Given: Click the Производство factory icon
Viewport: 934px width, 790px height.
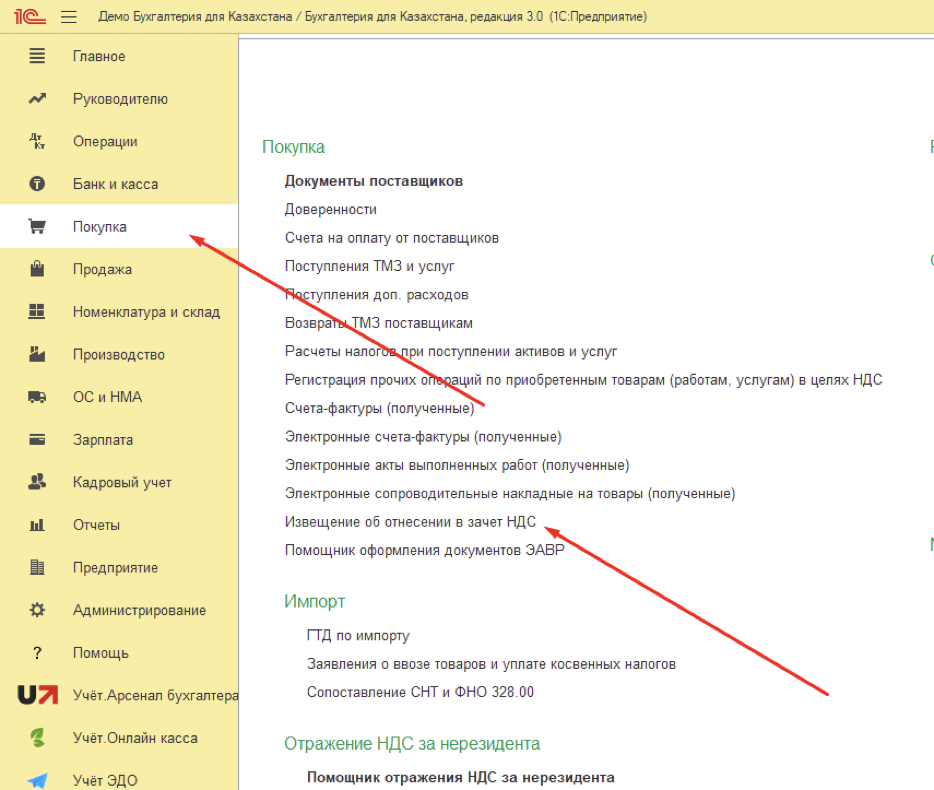Looking at the screenshot, I should click(x=37, y=355).
